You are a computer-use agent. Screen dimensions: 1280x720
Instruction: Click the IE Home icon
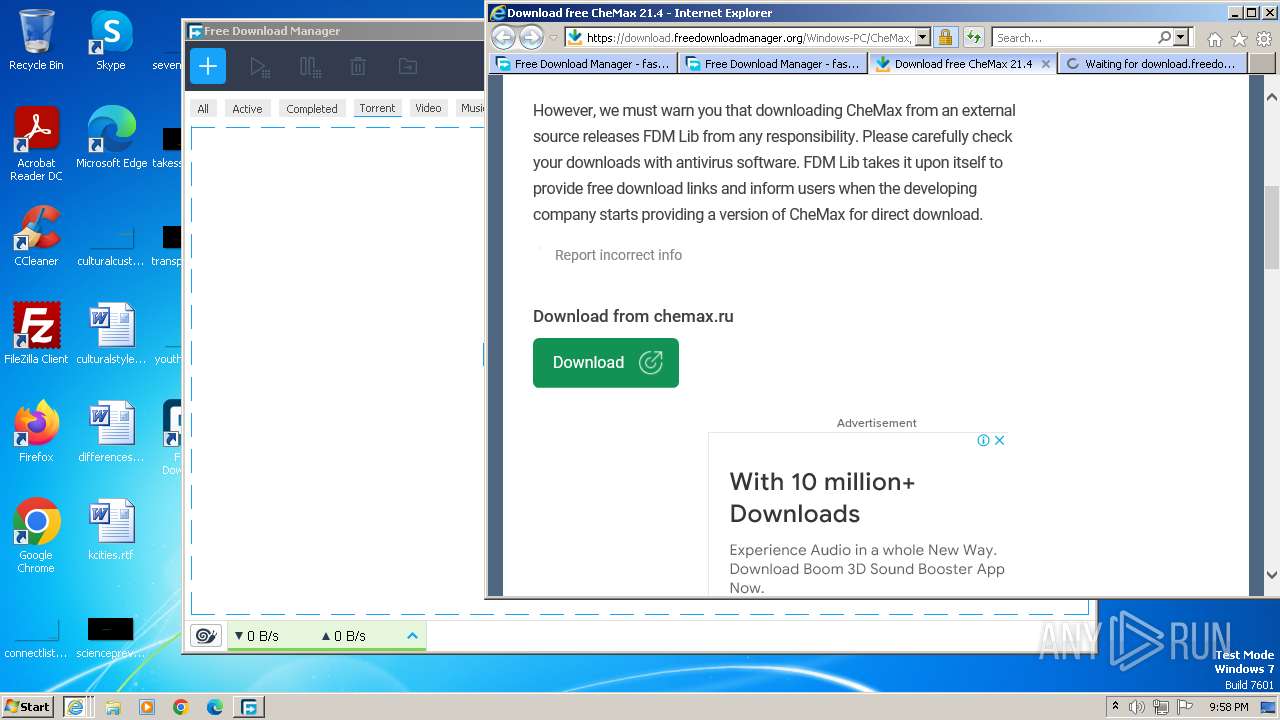(1214, 39)
